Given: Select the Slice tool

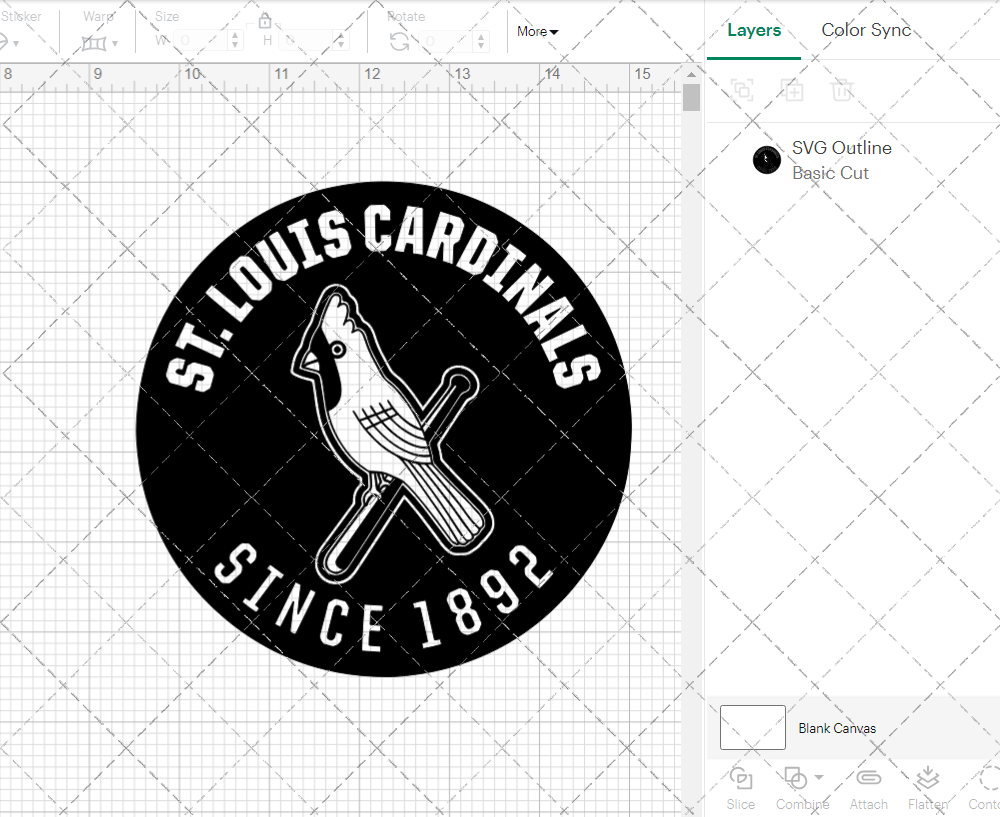Looking at the screenshot, I should tap(740, 789).
